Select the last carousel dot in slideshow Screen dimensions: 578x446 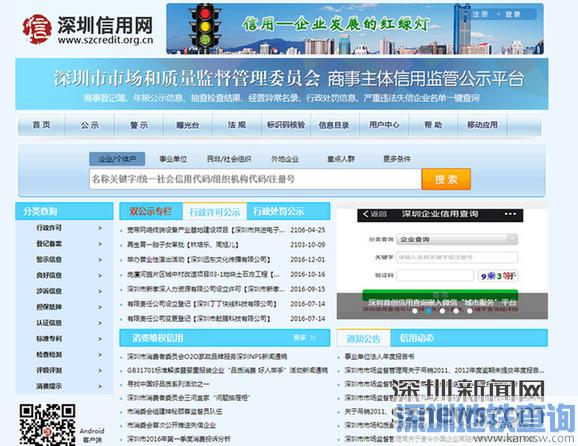470,311
